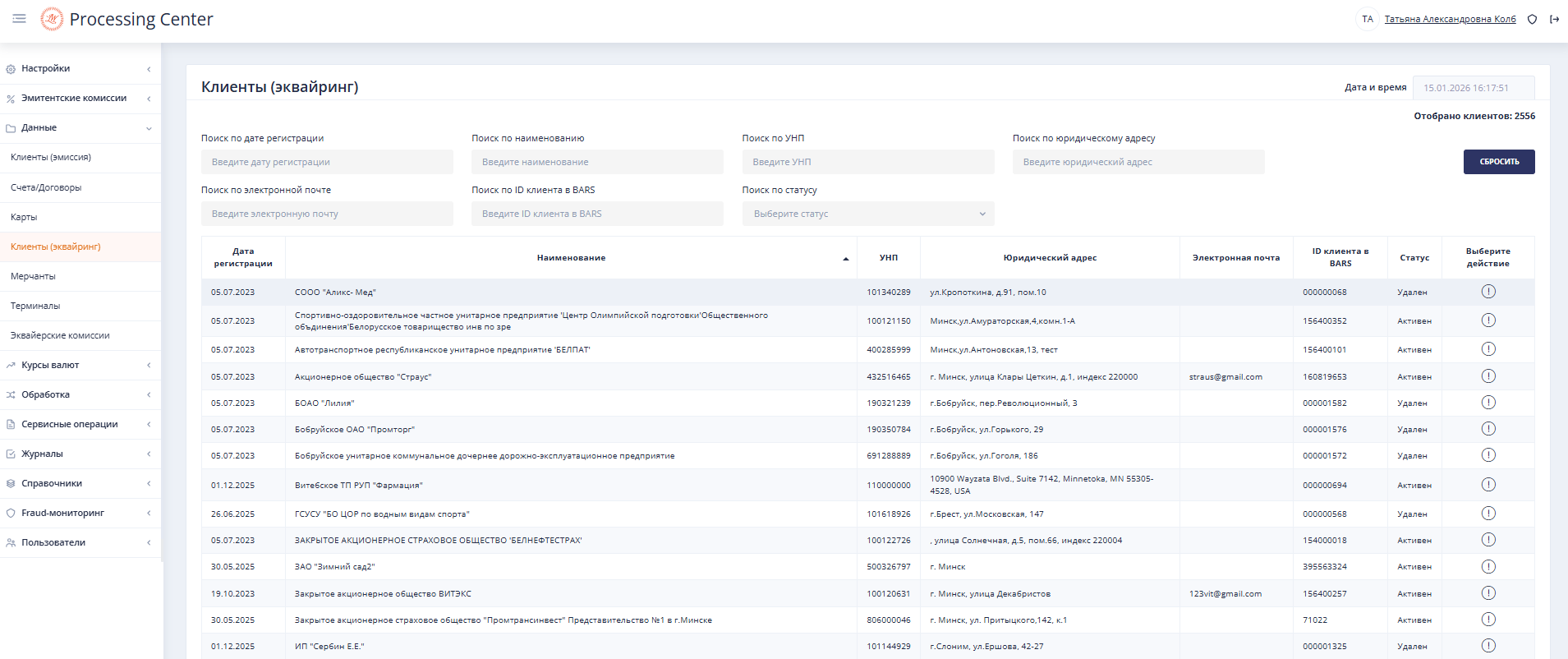Image resolution: width=1568 pixels, height=659 pixels.
Task: Open Мерчанты in the sidebar
Action: tap(33, 276)
